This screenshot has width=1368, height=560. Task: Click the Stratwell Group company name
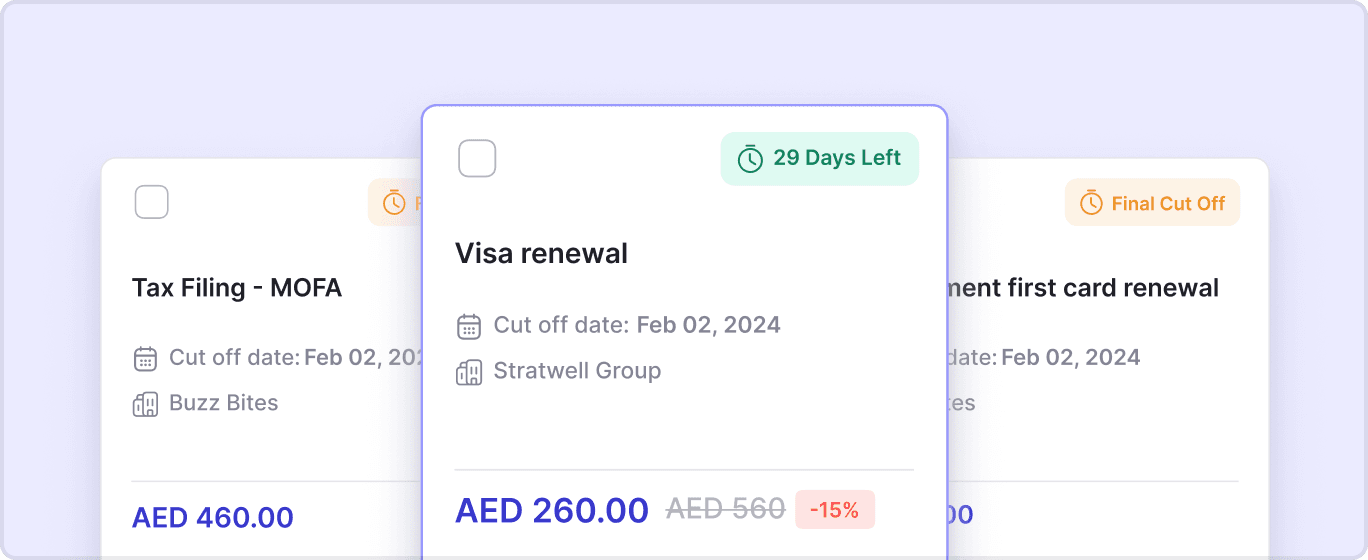(577, 371)
